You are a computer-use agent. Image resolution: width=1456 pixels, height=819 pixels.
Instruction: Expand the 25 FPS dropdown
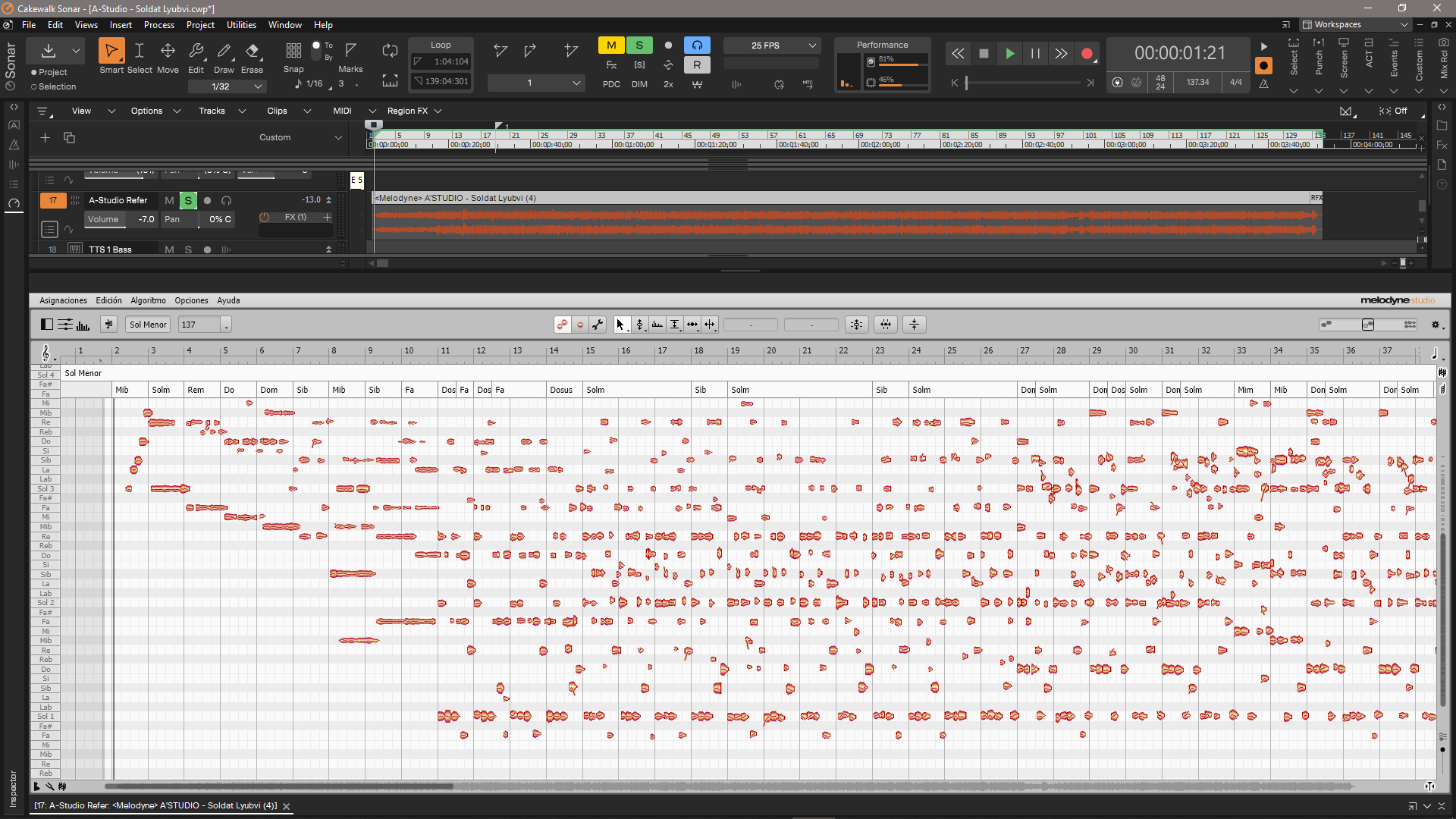coord(811,45)
